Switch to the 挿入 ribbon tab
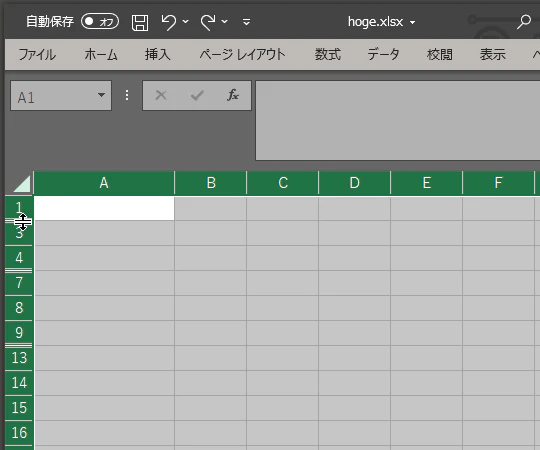 157,55
